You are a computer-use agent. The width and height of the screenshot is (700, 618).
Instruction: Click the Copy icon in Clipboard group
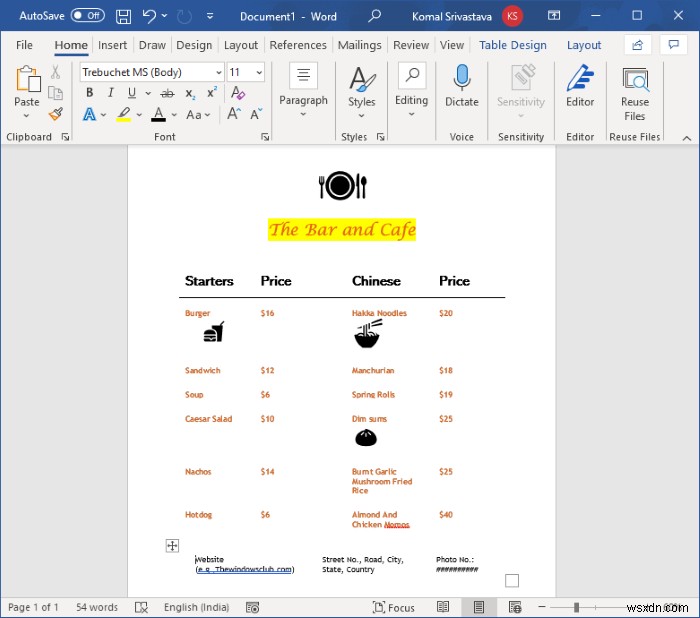coord(55,93)
